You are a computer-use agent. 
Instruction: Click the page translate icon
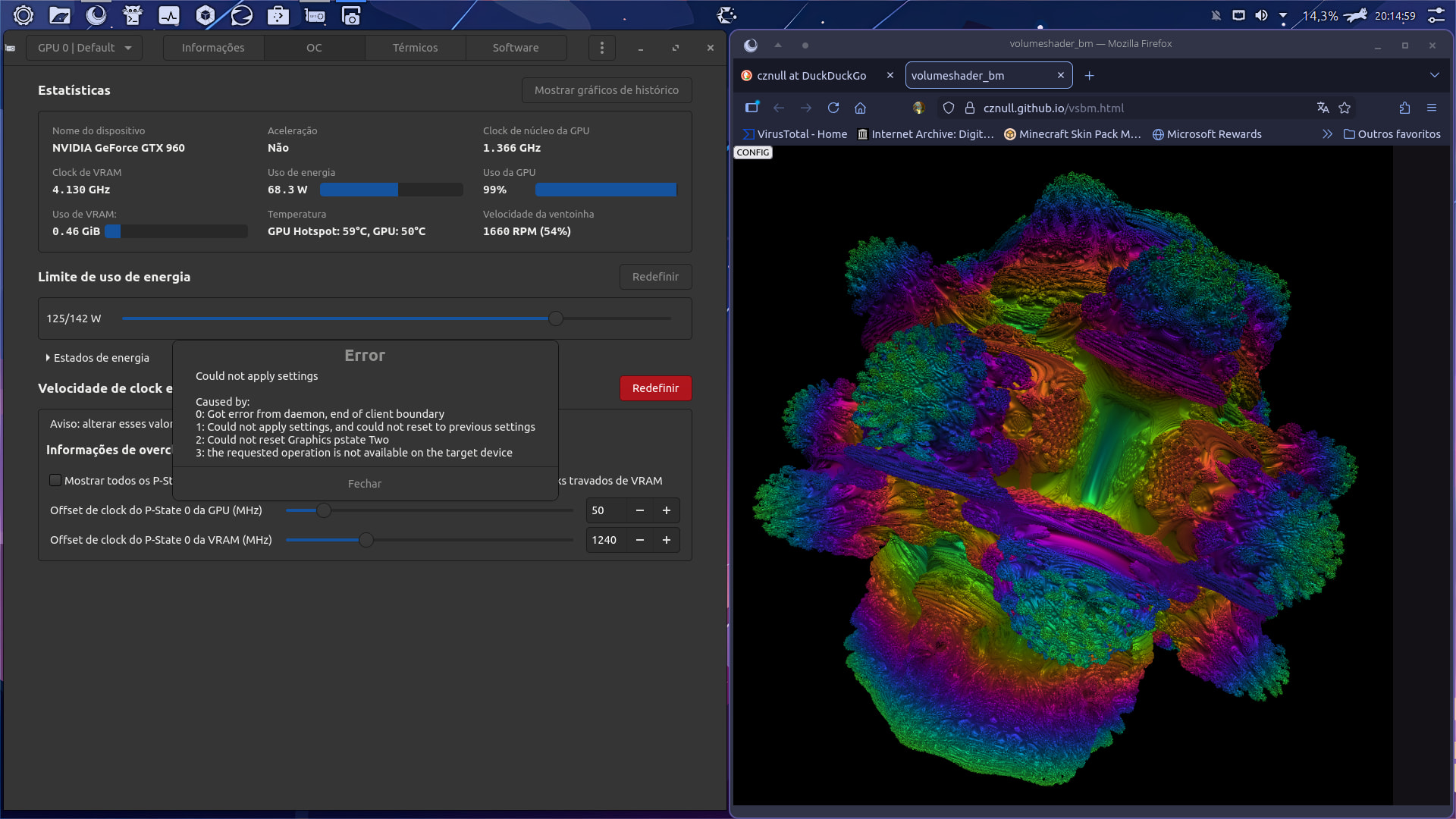coord(1323,108)
